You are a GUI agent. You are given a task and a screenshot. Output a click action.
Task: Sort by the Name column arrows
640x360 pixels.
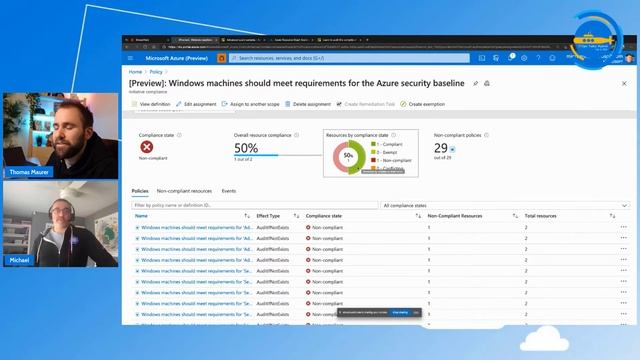coord(247,216)
